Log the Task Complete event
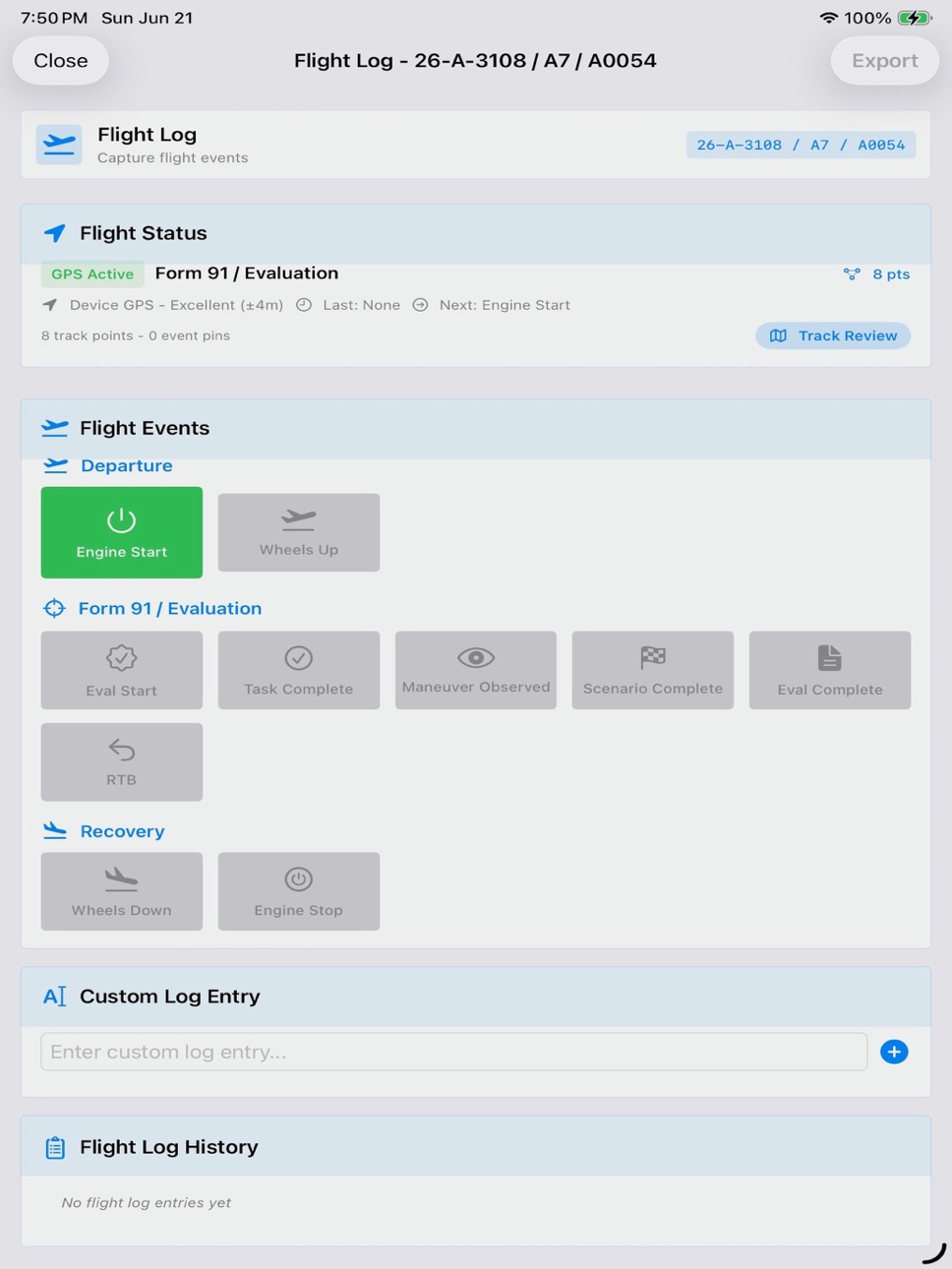 [299, 670]
